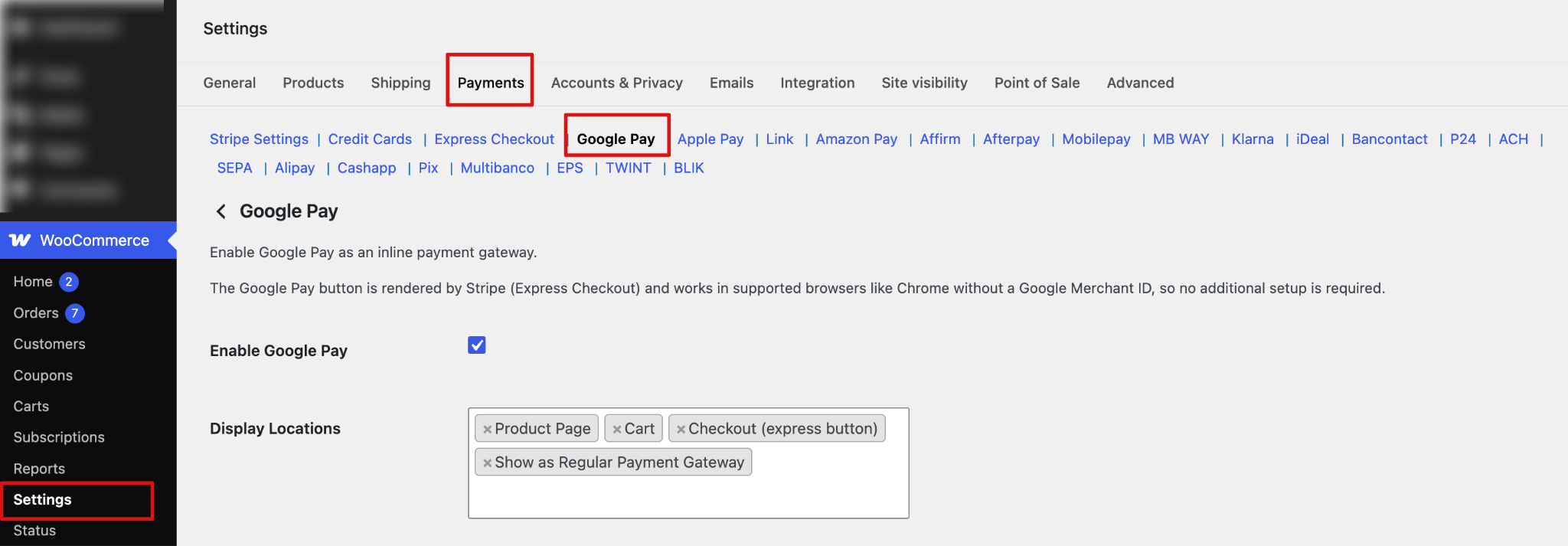
Task: Toggle the Enable Google Pay checkbox
Action: click(477, 345)
